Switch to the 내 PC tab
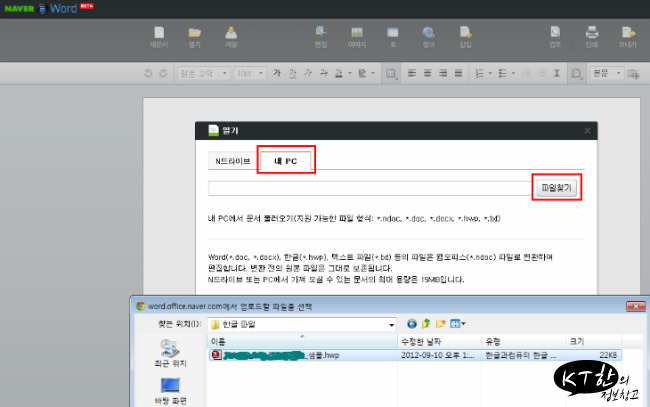This screenshot has height=407, width=650. click(286, 161)
